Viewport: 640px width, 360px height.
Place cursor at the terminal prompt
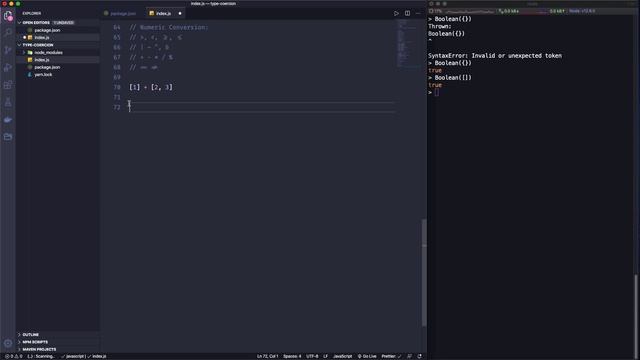click(437, 93)
